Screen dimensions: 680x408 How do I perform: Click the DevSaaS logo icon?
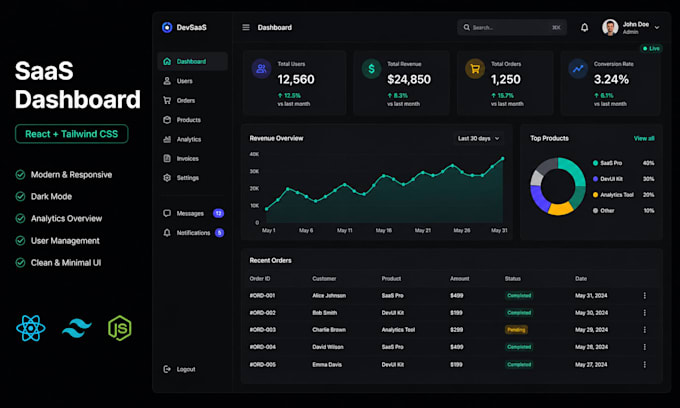(x=167, y=27)
